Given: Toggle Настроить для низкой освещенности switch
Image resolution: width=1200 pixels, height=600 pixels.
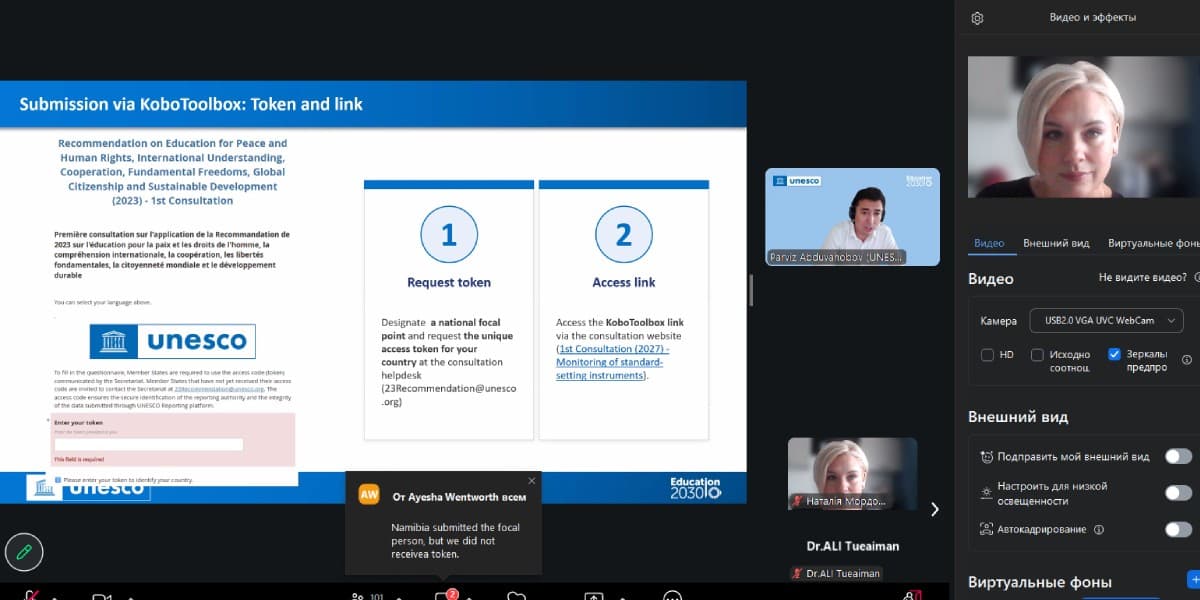Looking at the screenshot, I should coord(1178,493).
